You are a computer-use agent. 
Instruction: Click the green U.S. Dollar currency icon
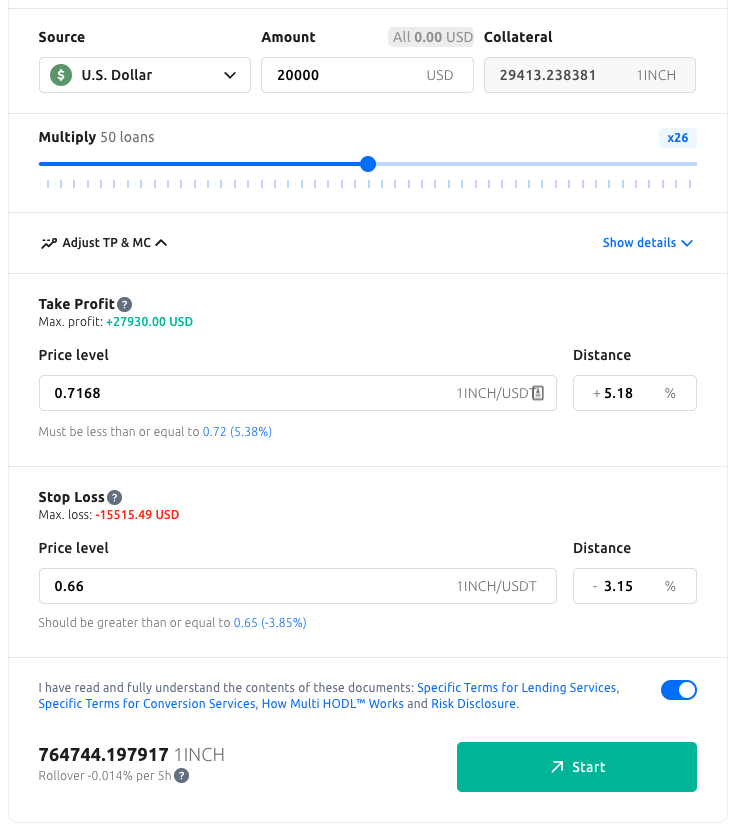click(x=62, y=75)
